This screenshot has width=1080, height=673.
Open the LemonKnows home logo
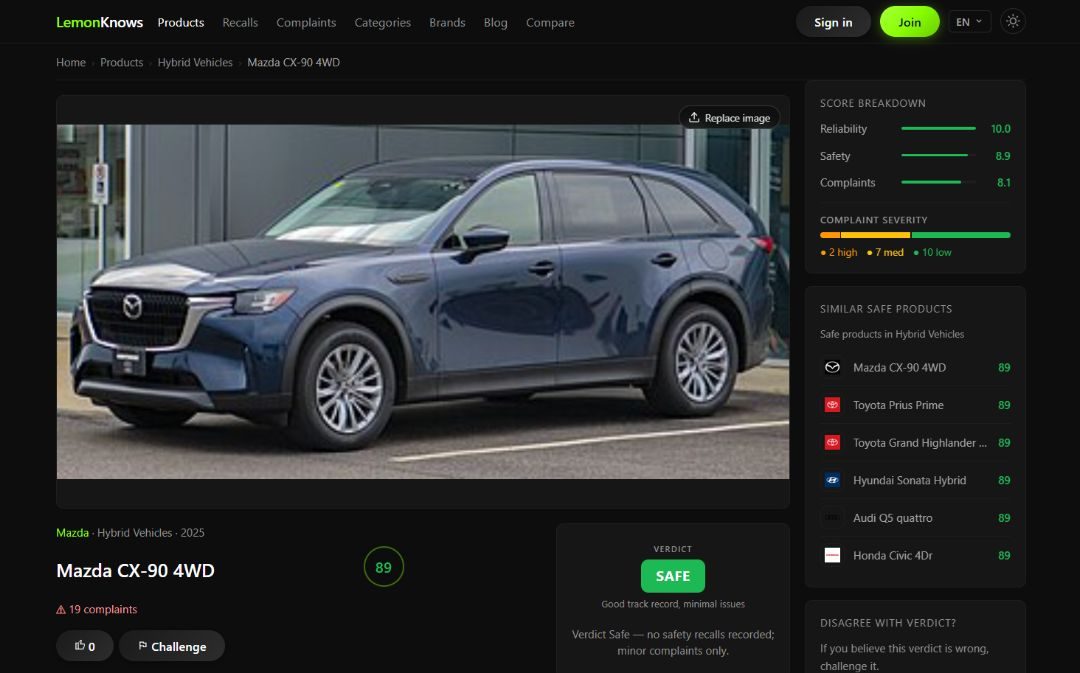[99, 22]
